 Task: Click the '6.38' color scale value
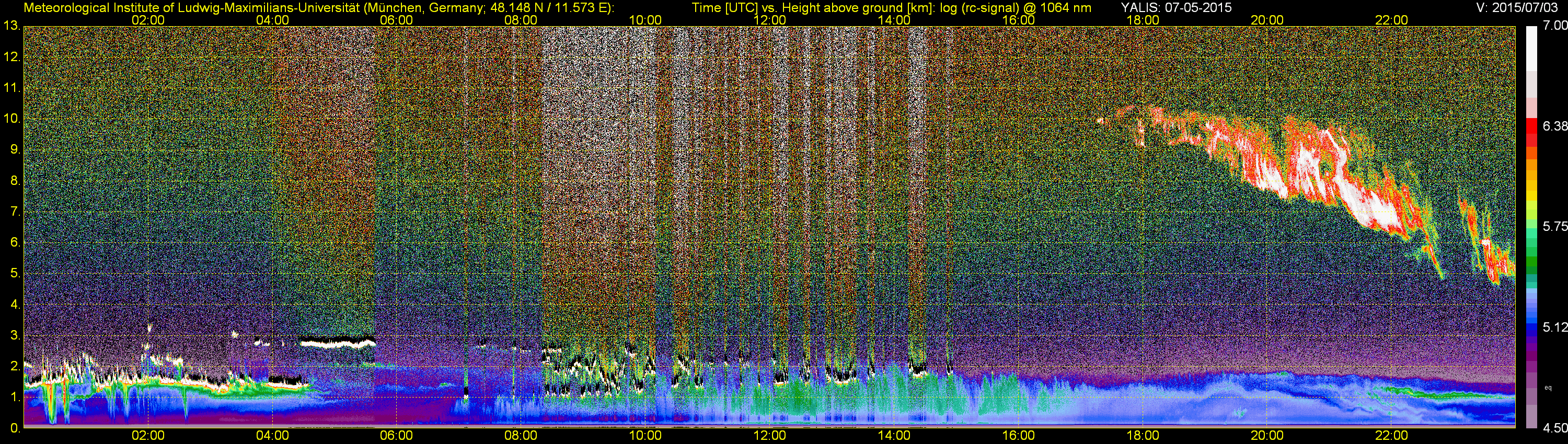point(1555,126)
